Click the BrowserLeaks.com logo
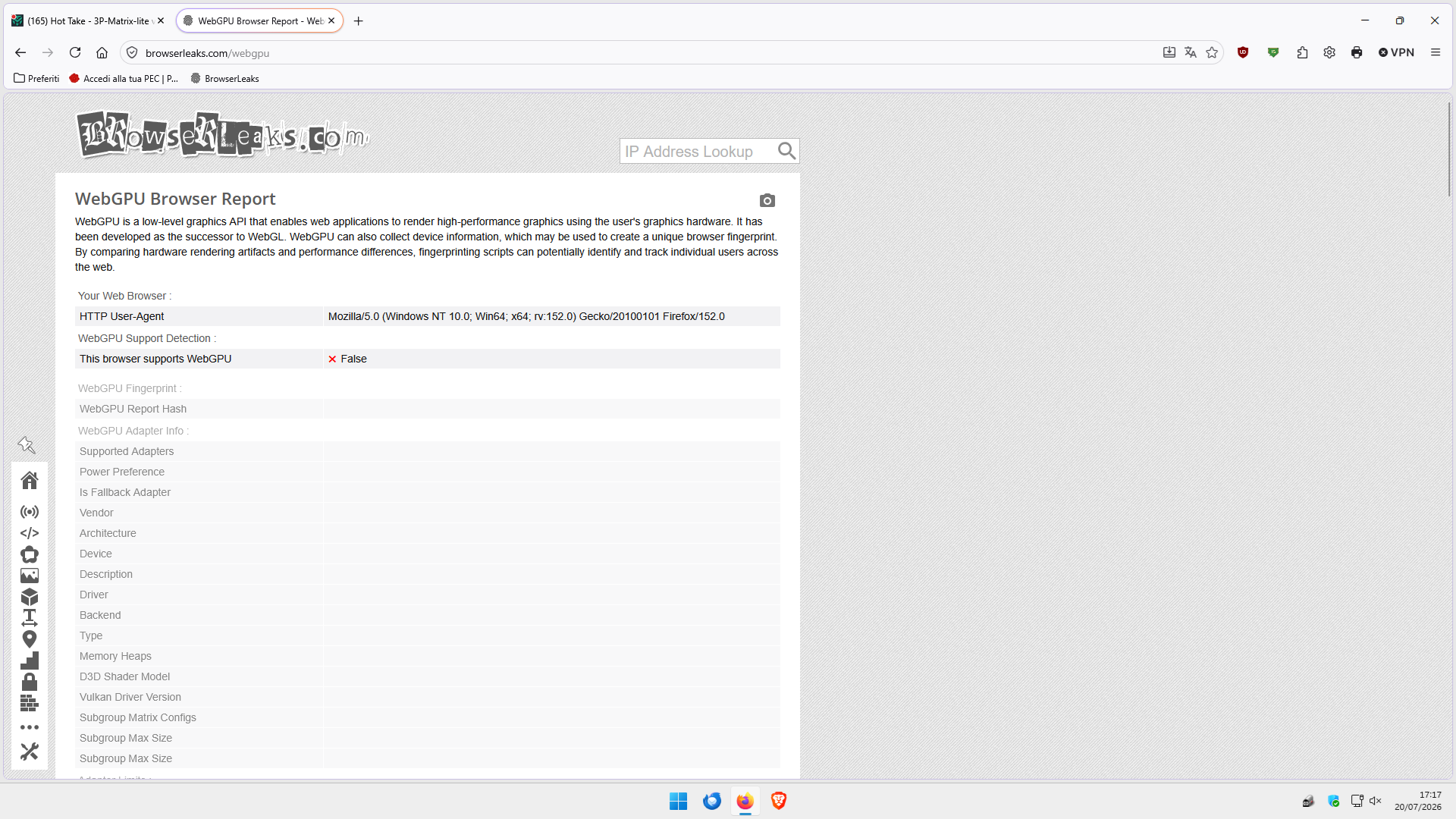The width and height of the screenshot is (1456, 819). point(223,135)
